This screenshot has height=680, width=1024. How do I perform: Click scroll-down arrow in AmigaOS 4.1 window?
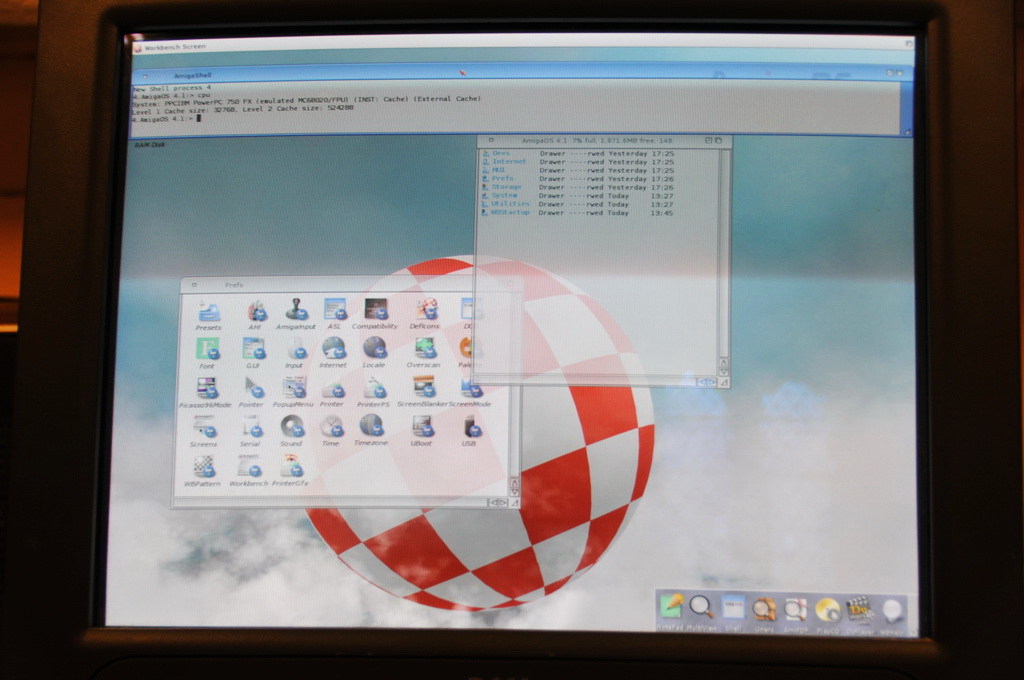click(x=724, y=372)
